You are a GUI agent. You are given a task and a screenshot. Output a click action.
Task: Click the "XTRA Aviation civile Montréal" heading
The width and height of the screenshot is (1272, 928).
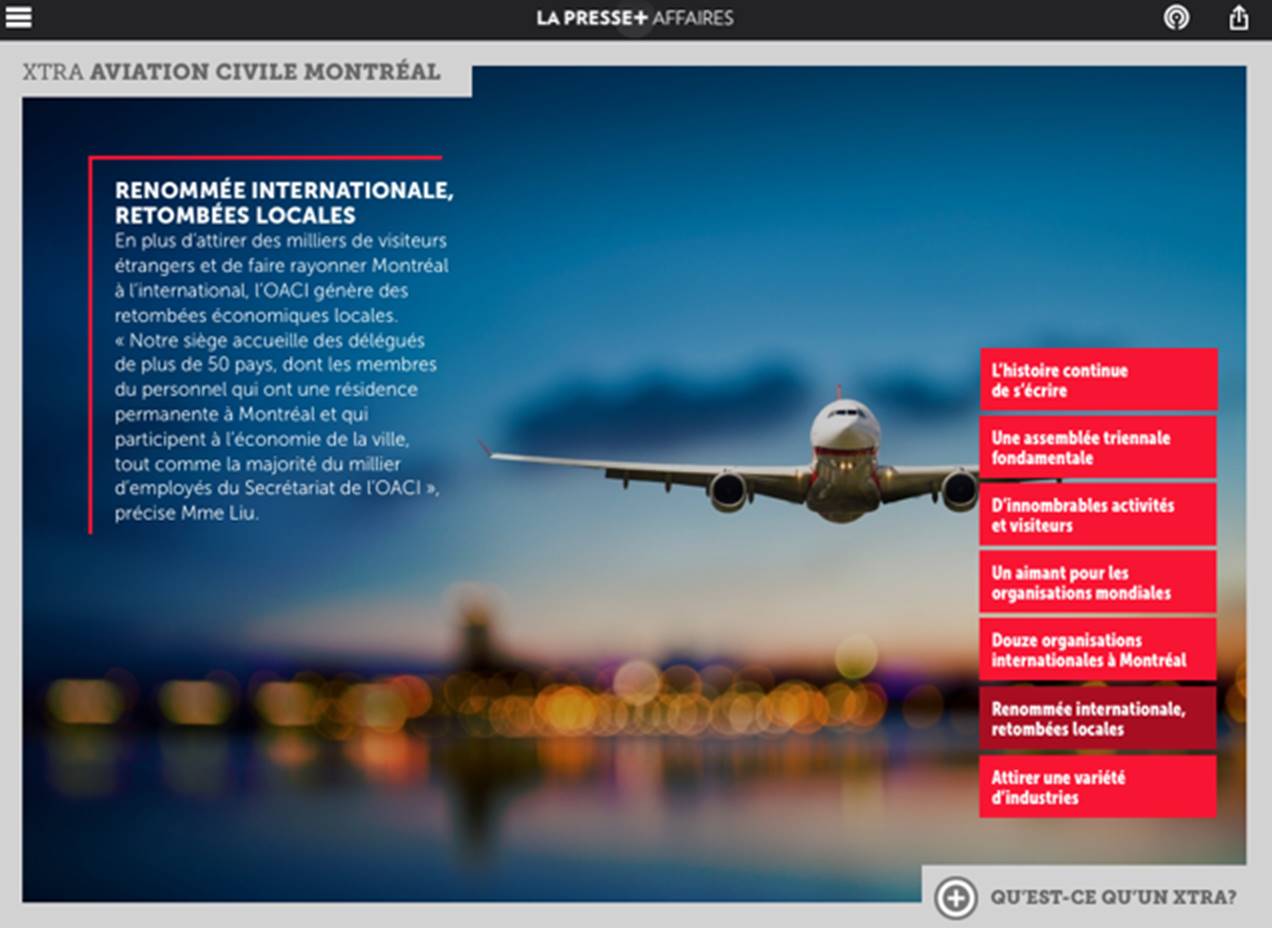click(x=231, y=72)
